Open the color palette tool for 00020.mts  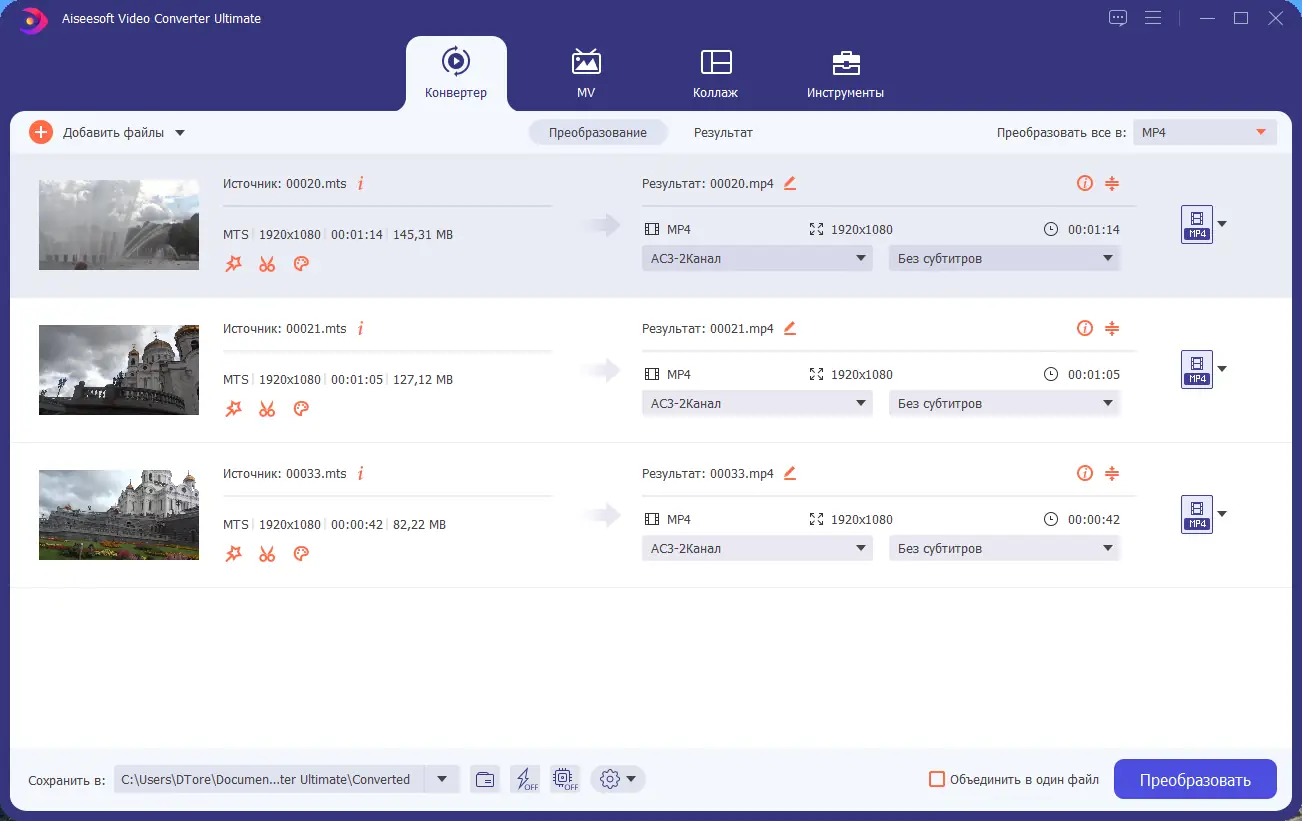pos(301,264)
